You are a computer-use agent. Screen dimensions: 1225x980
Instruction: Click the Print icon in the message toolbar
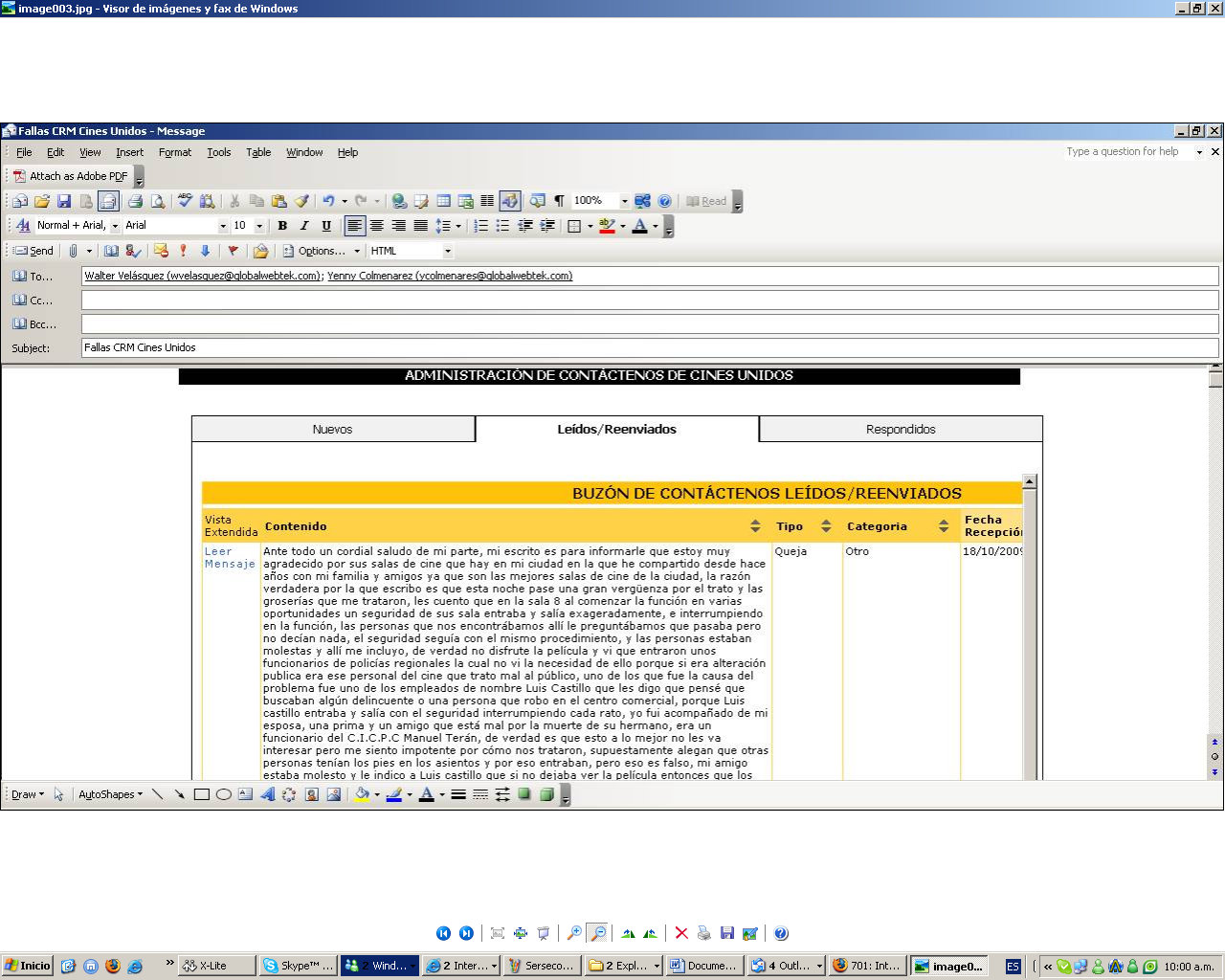[135, 201]
